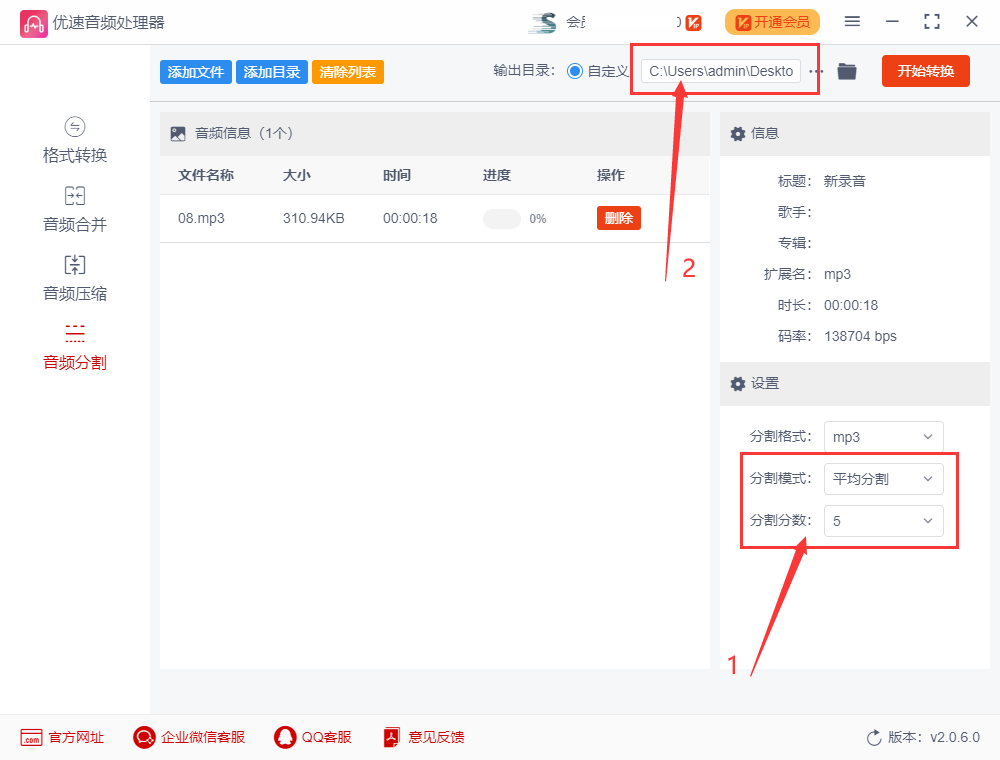The image size is (1000, 760).
Task: Select the 音频分割 sidebar icon
Action: pos(74,345)
